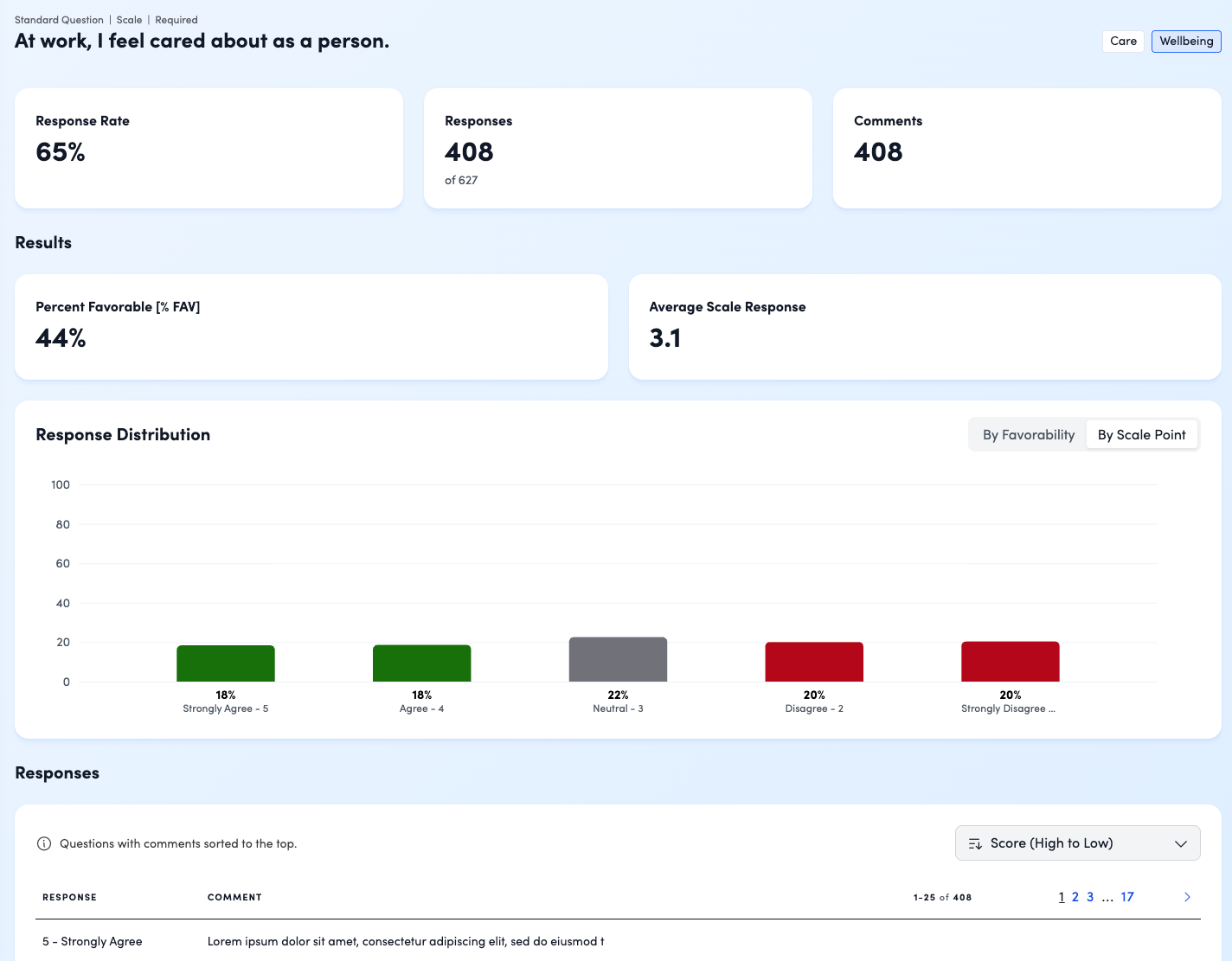Jump to page 3 of responses

click(x=1090, y=897)
